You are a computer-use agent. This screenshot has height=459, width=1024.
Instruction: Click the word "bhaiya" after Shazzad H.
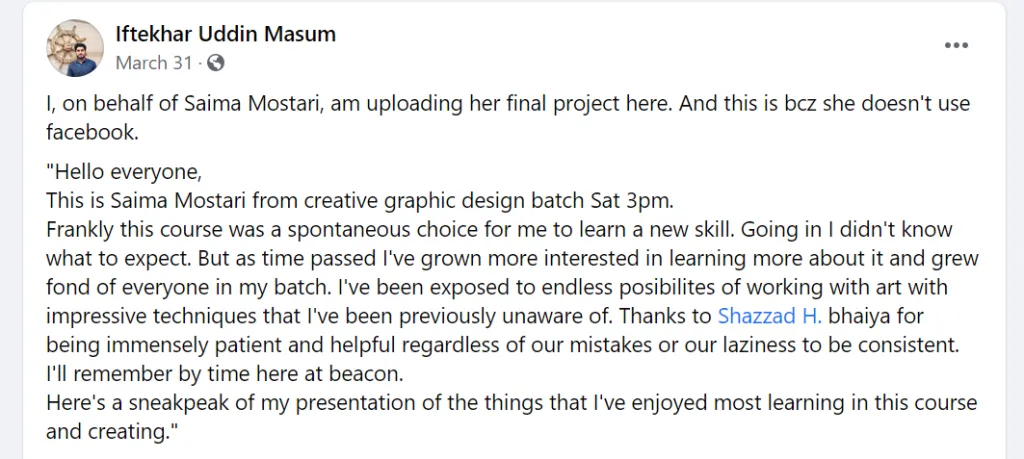point(861,317)
